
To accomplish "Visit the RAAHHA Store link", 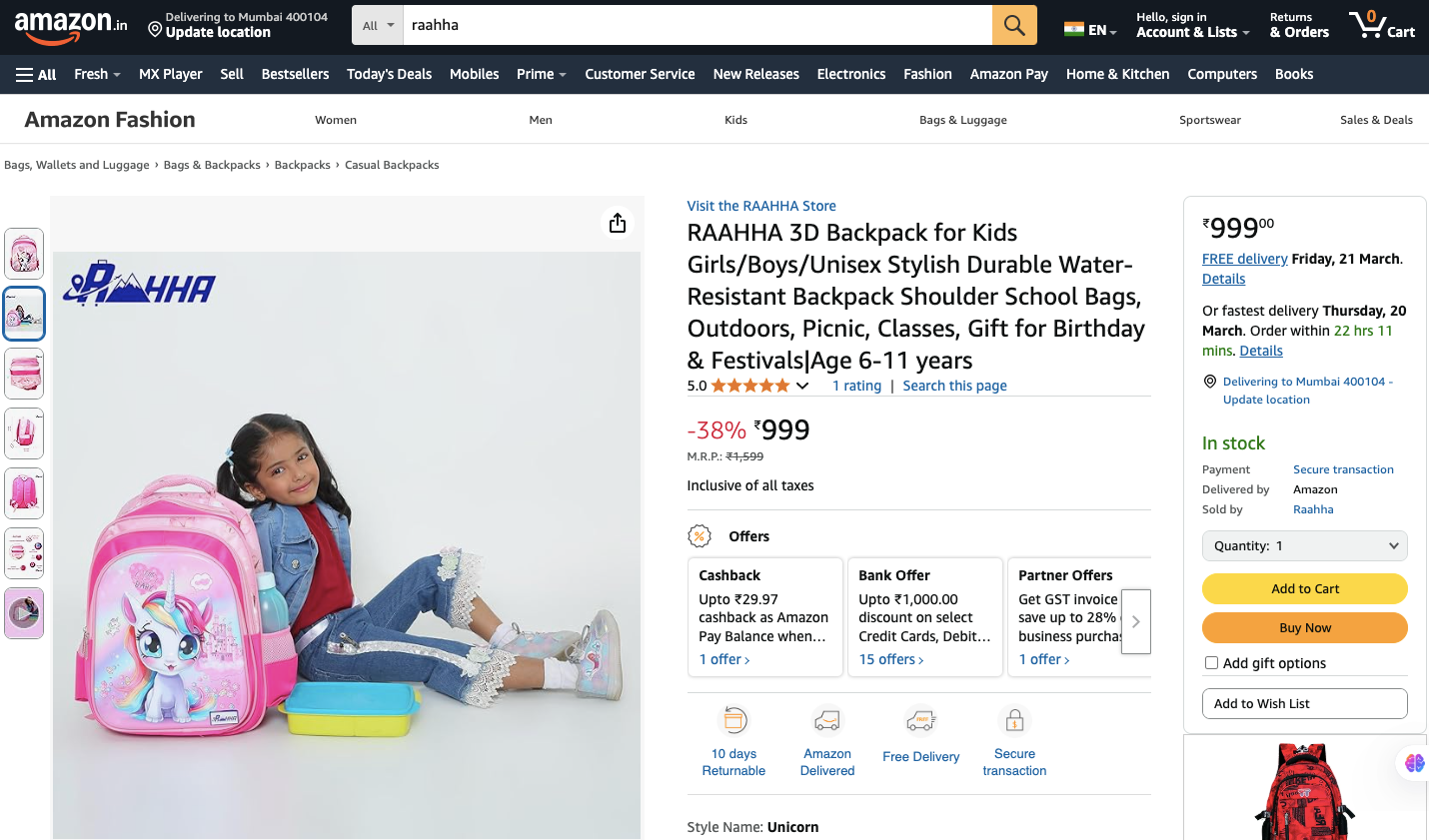I will point(760,206).
